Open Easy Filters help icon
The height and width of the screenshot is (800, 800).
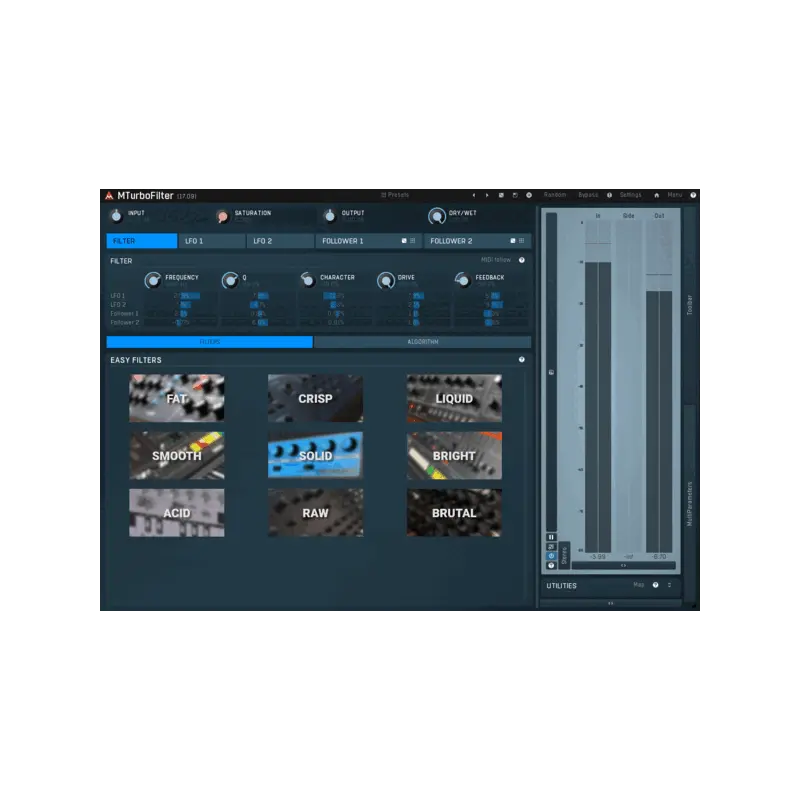(522, 360)
